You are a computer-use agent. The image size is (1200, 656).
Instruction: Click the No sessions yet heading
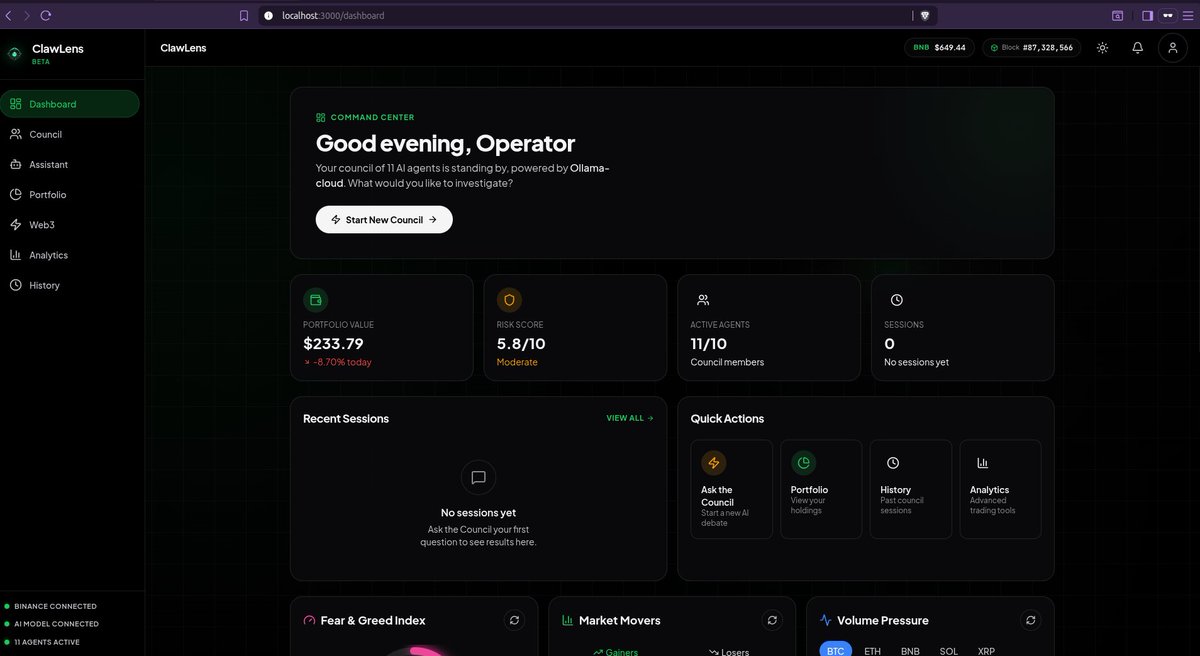point(478,513)
